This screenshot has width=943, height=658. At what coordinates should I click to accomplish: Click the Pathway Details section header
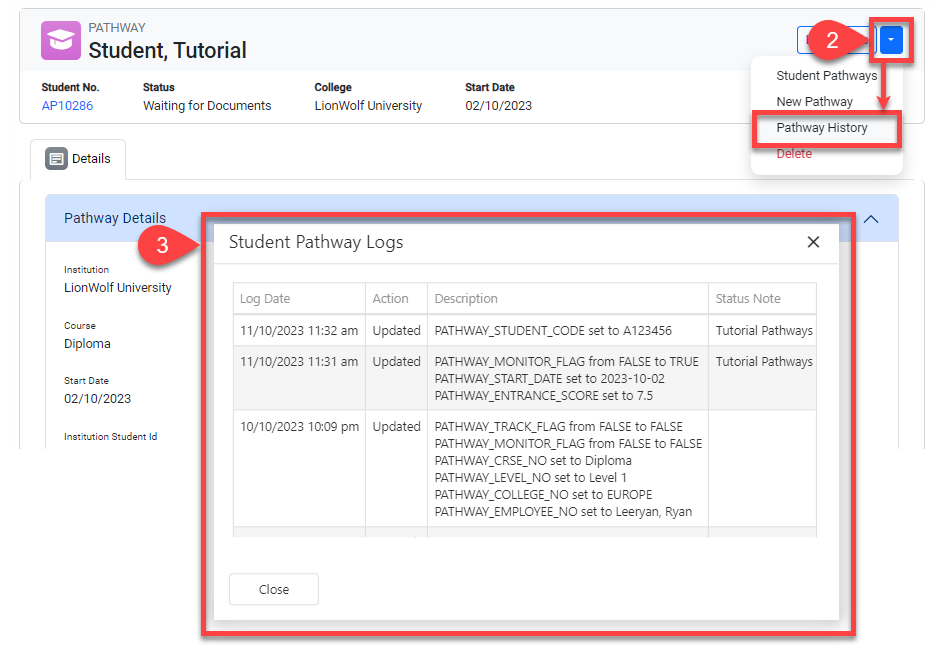[x=115, y=218]
